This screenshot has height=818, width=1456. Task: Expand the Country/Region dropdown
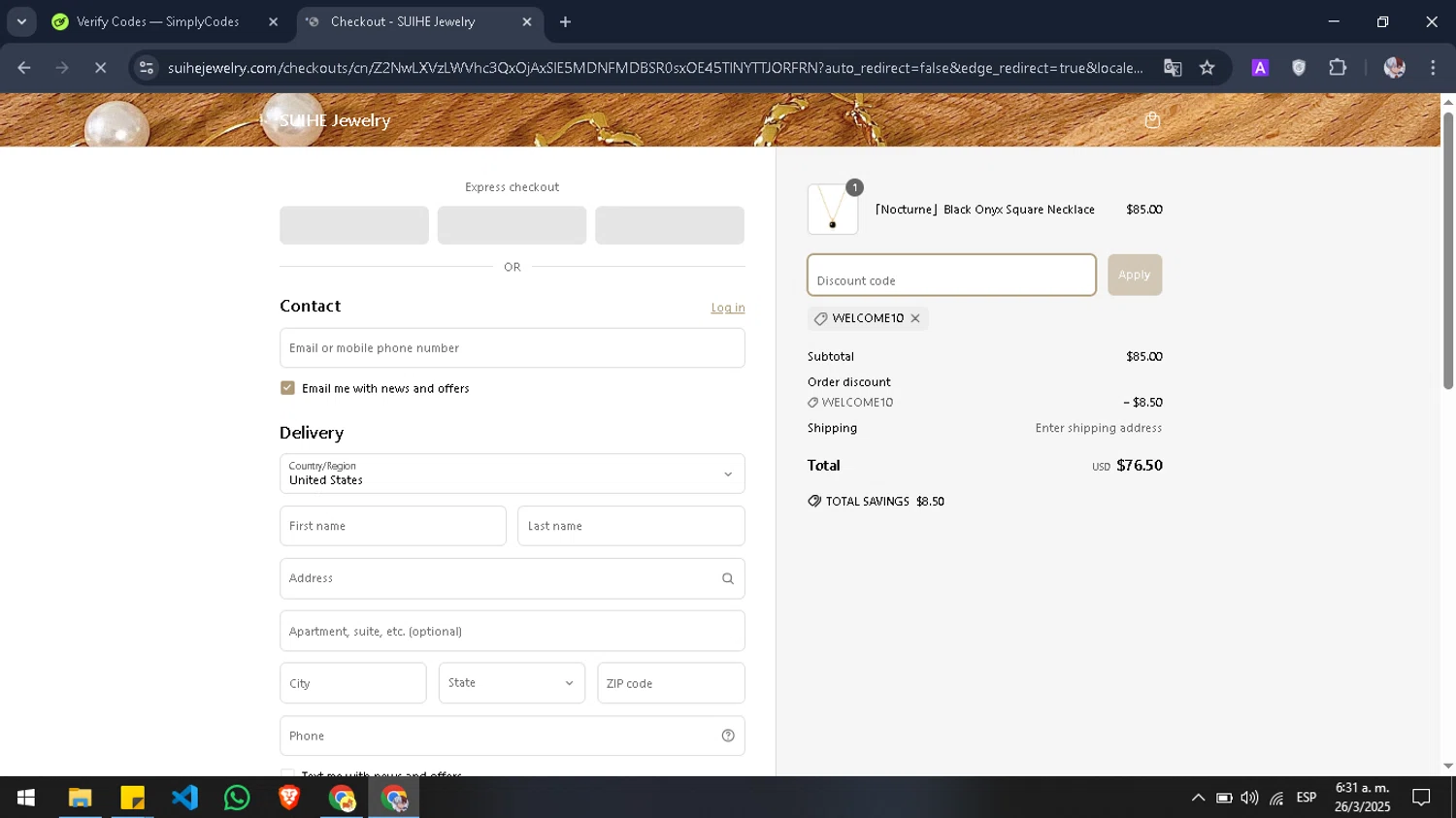tap(513, 474)
